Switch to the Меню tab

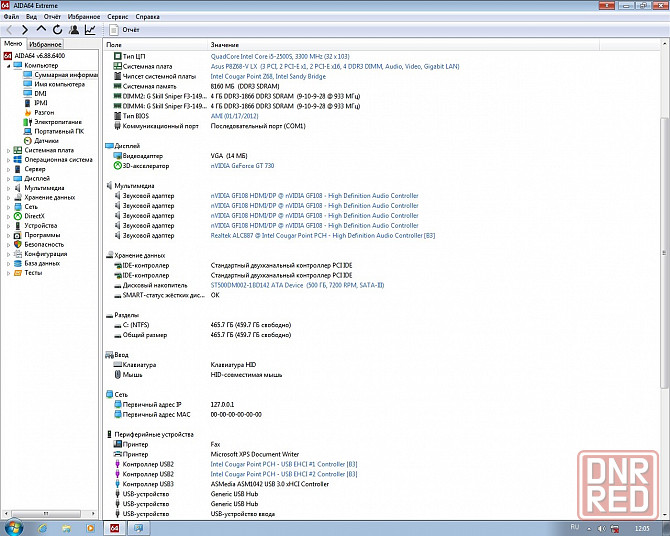tap(13, 44)
